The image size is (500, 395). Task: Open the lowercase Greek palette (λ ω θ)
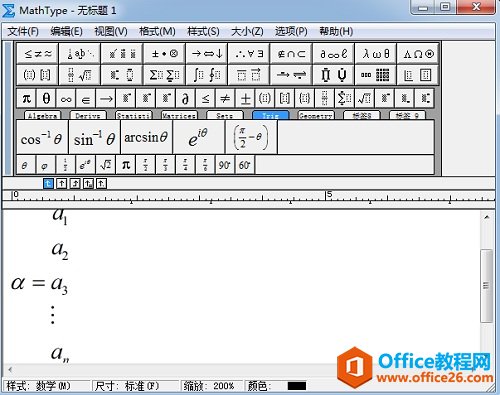click(x=376, y=53)
